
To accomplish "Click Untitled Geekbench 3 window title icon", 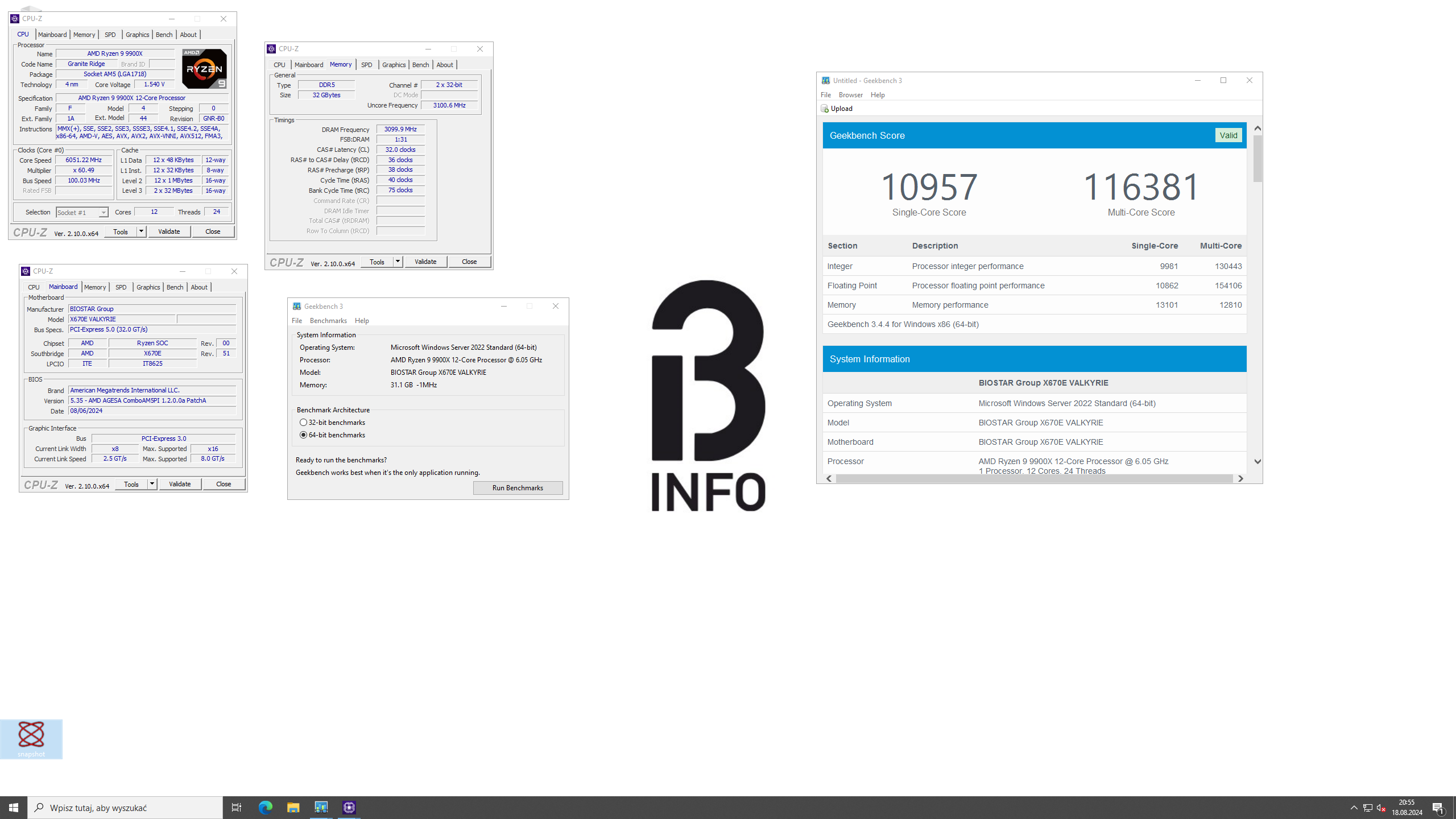I will [x=826, y=80].
